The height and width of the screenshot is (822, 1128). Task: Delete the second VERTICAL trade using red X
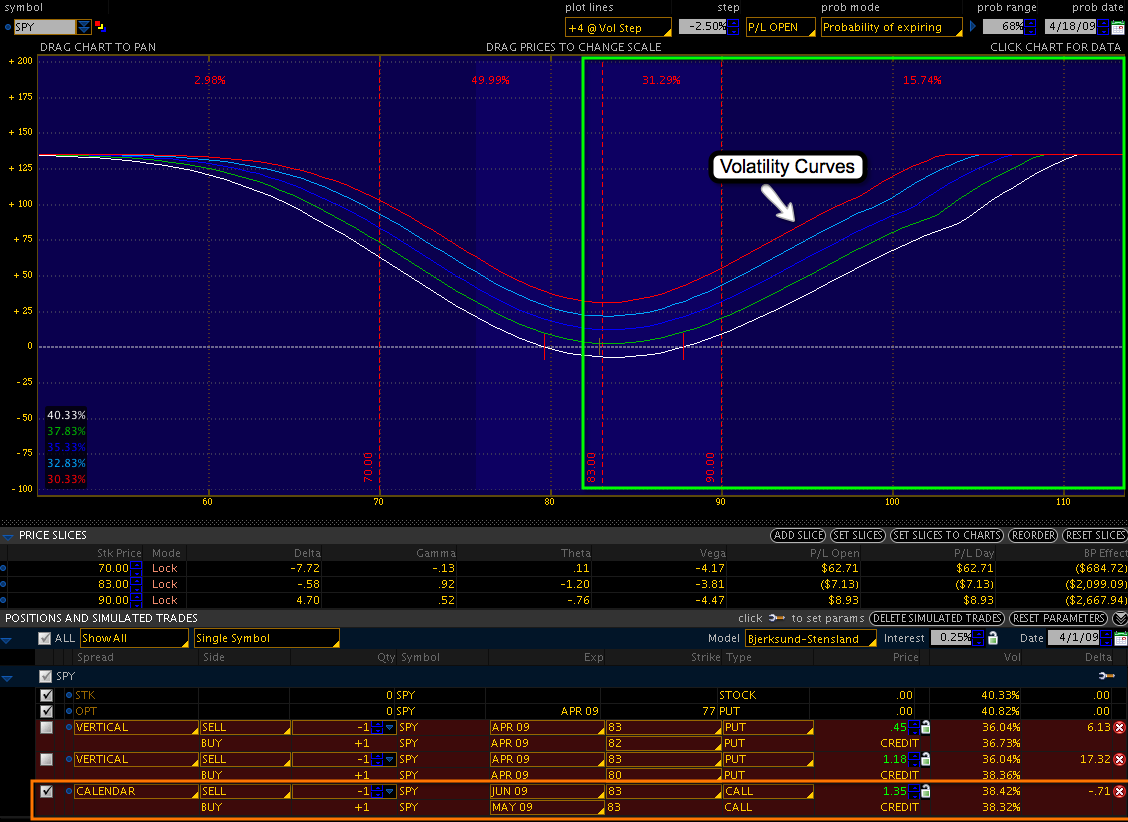click(1119, 760)
